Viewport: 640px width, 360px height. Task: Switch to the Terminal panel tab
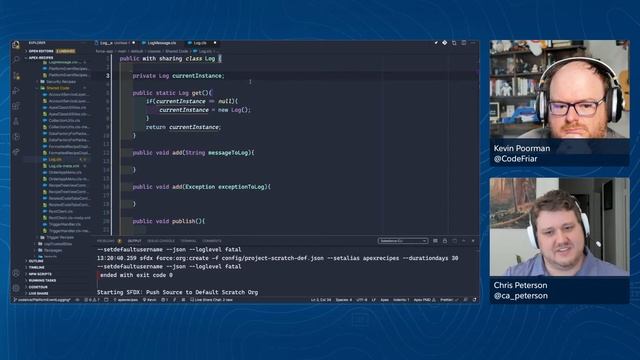[188, 241]
